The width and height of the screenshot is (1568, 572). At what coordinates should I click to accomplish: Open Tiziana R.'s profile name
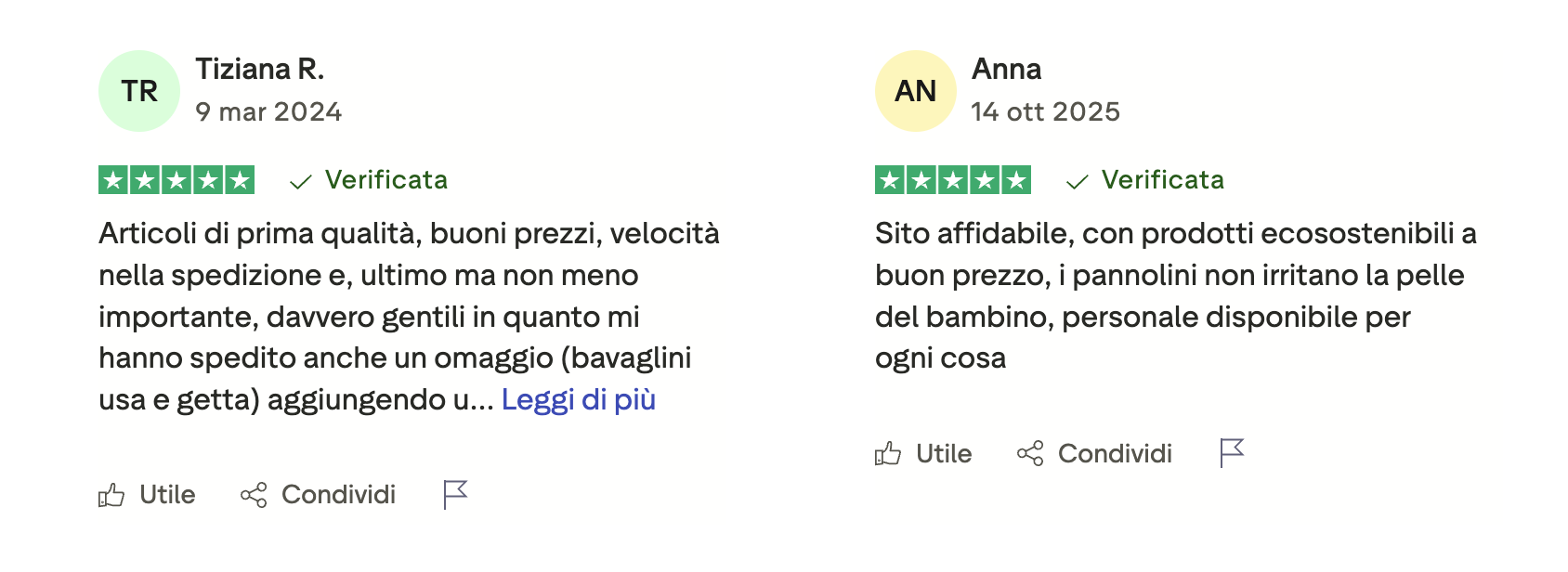(259, 69)
